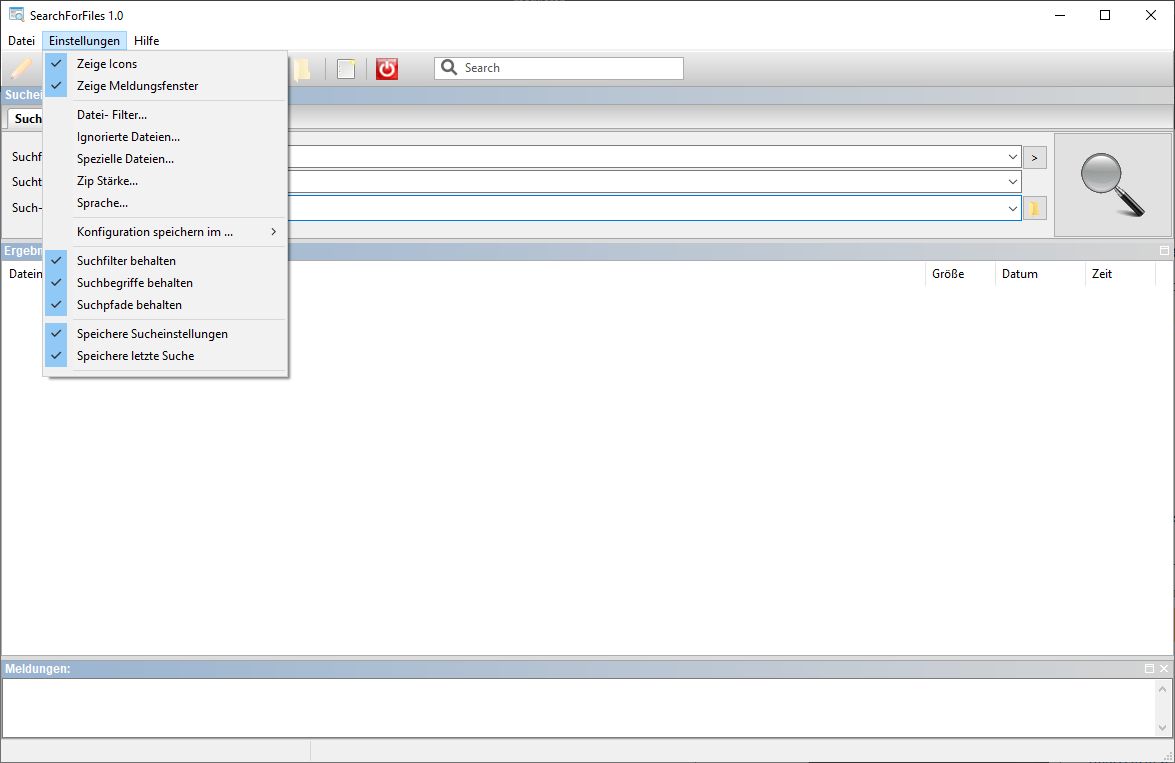Click the red power exit icon
The width and height of the screenshot is (1175, 763).
point(387,68)
